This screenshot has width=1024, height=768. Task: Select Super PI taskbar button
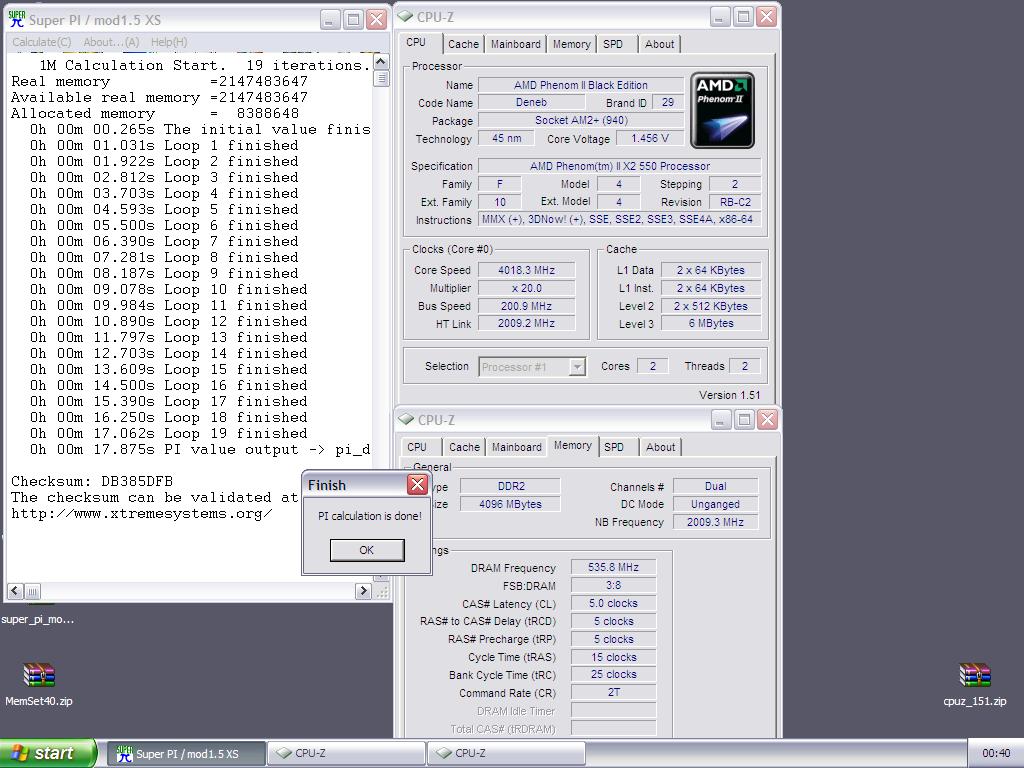pos(186,754)
